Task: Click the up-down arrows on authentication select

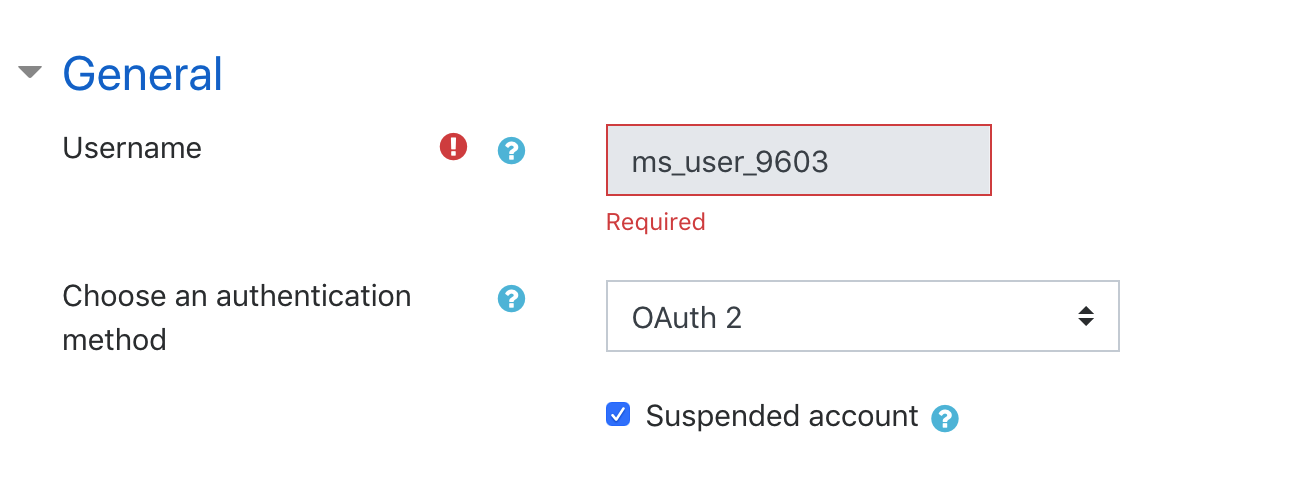Action: pyautogui.click(x=1085, y=317)
